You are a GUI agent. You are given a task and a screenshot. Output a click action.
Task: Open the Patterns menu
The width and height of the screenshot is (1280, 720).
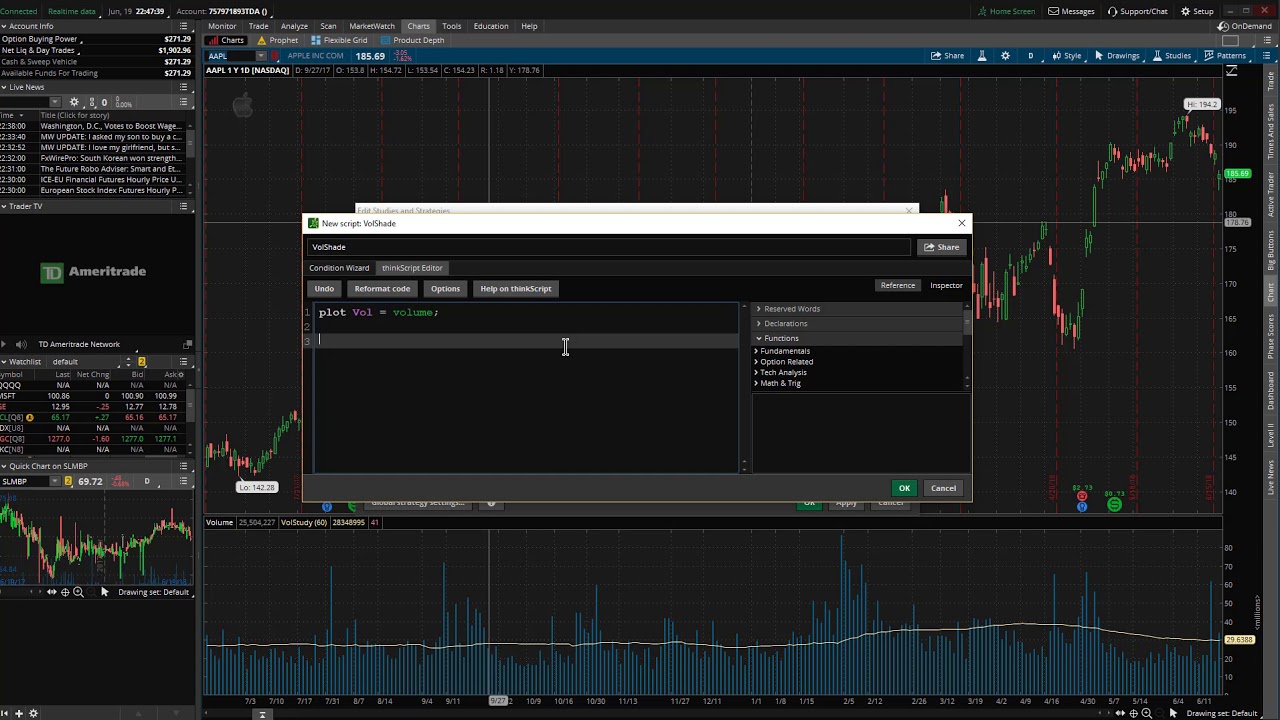(1224, 56)
